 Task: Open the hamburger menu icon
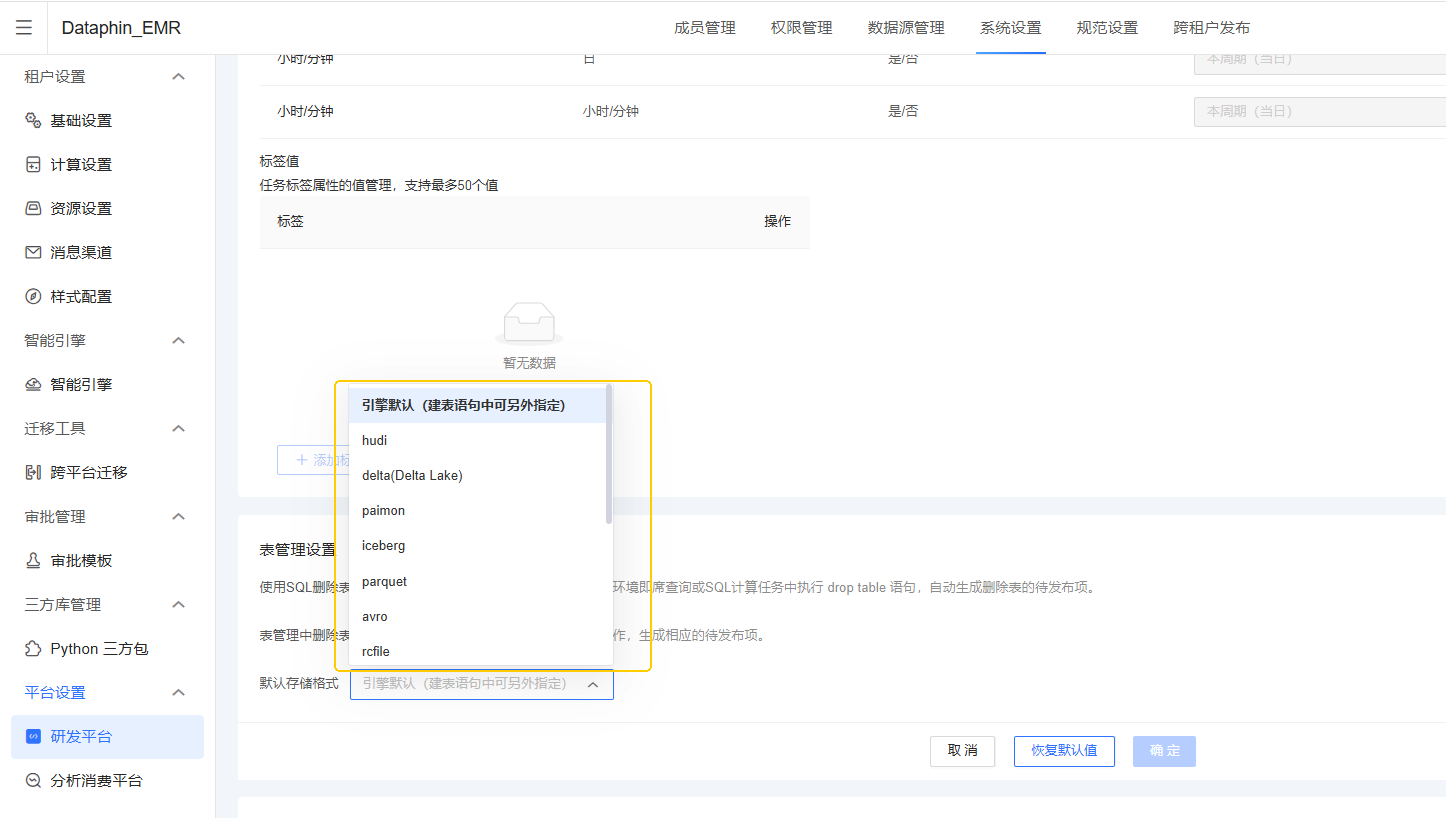[24, 27]
